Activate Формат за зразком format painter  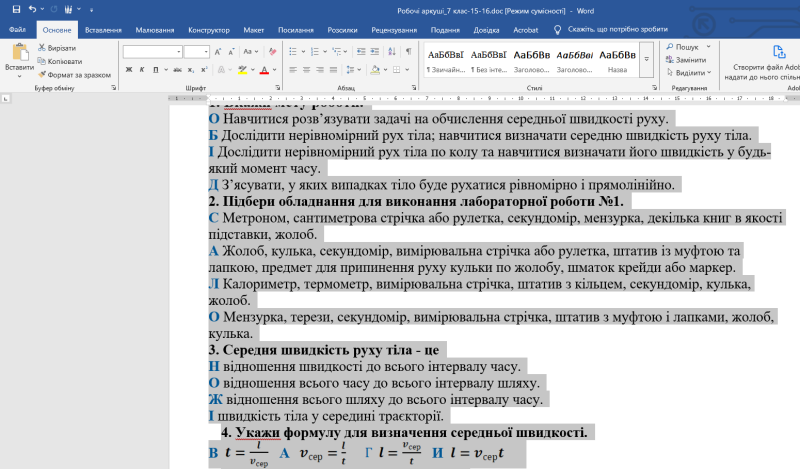click(74, 75)
